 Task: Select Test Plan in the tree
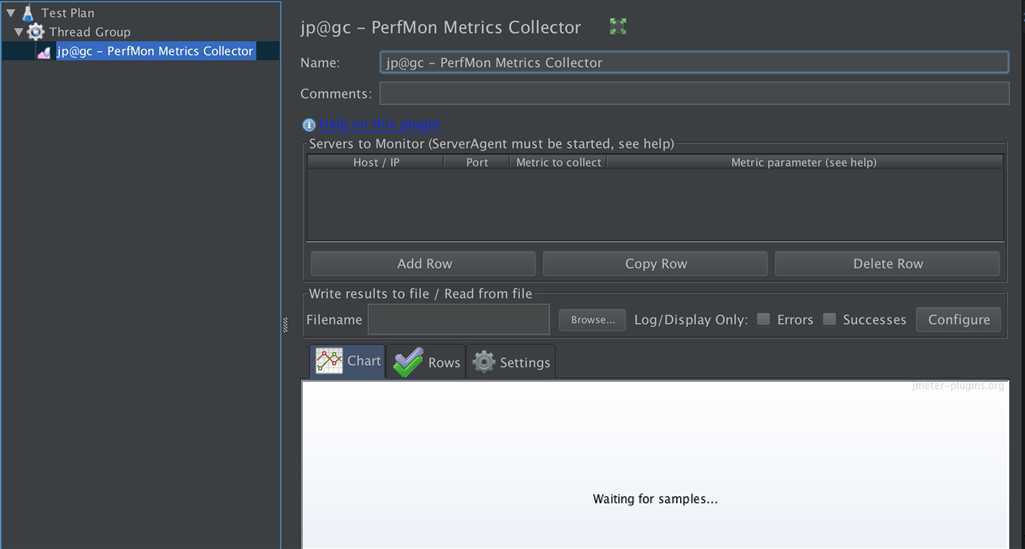[67, 12]
